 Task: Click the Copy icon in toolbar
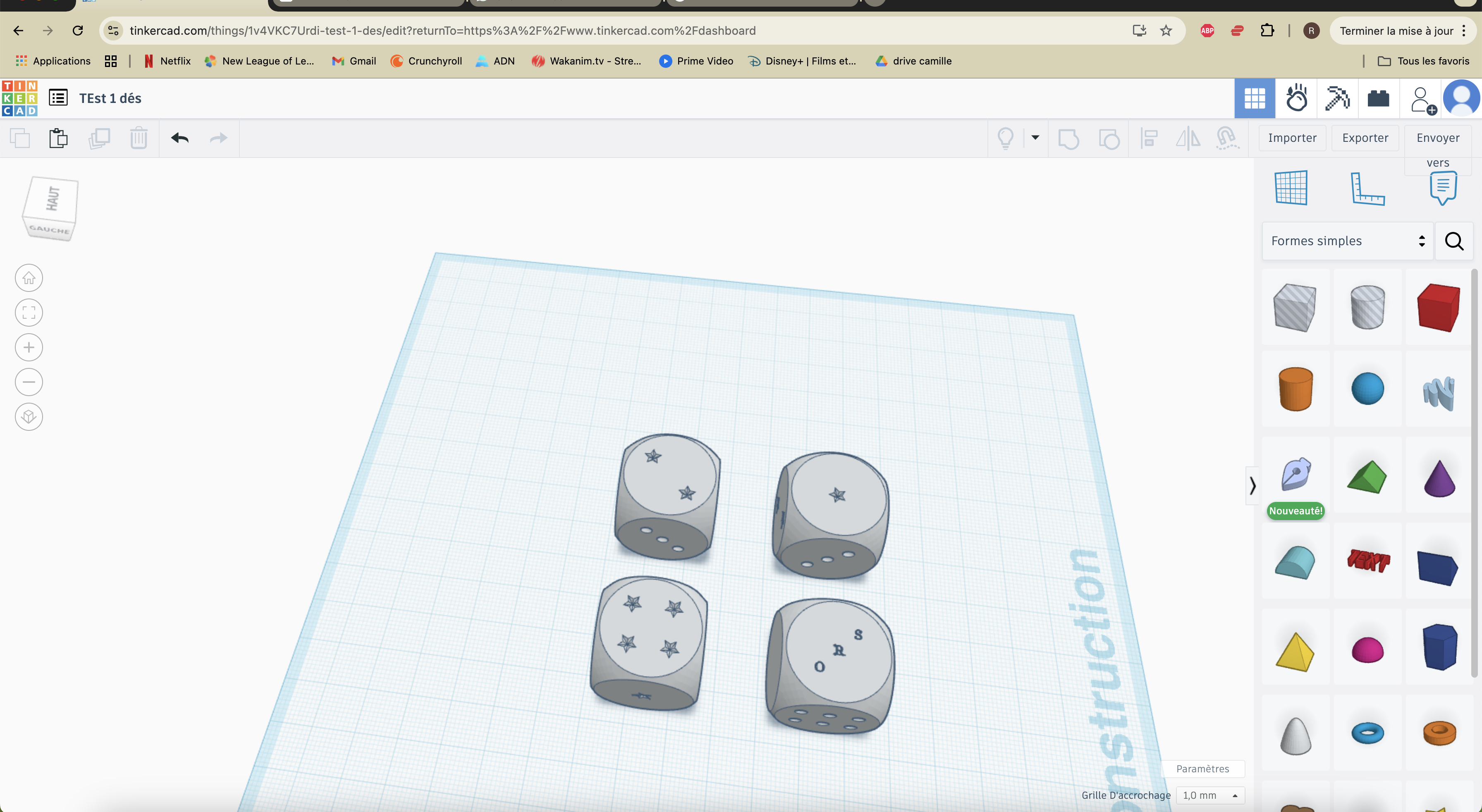point(20,138)
